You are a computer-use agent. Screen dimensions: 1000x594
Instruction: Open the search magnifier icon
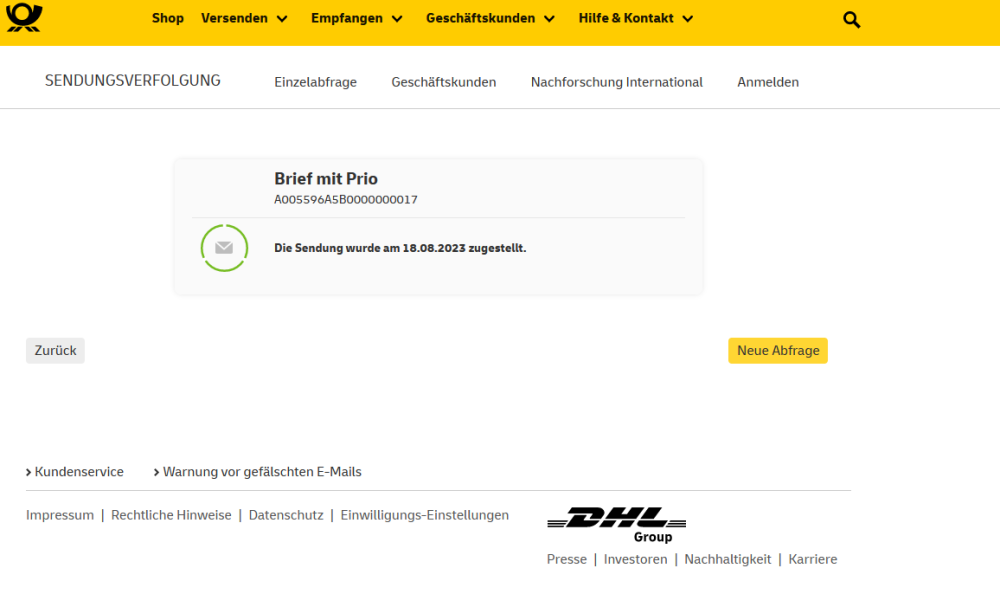851,19
